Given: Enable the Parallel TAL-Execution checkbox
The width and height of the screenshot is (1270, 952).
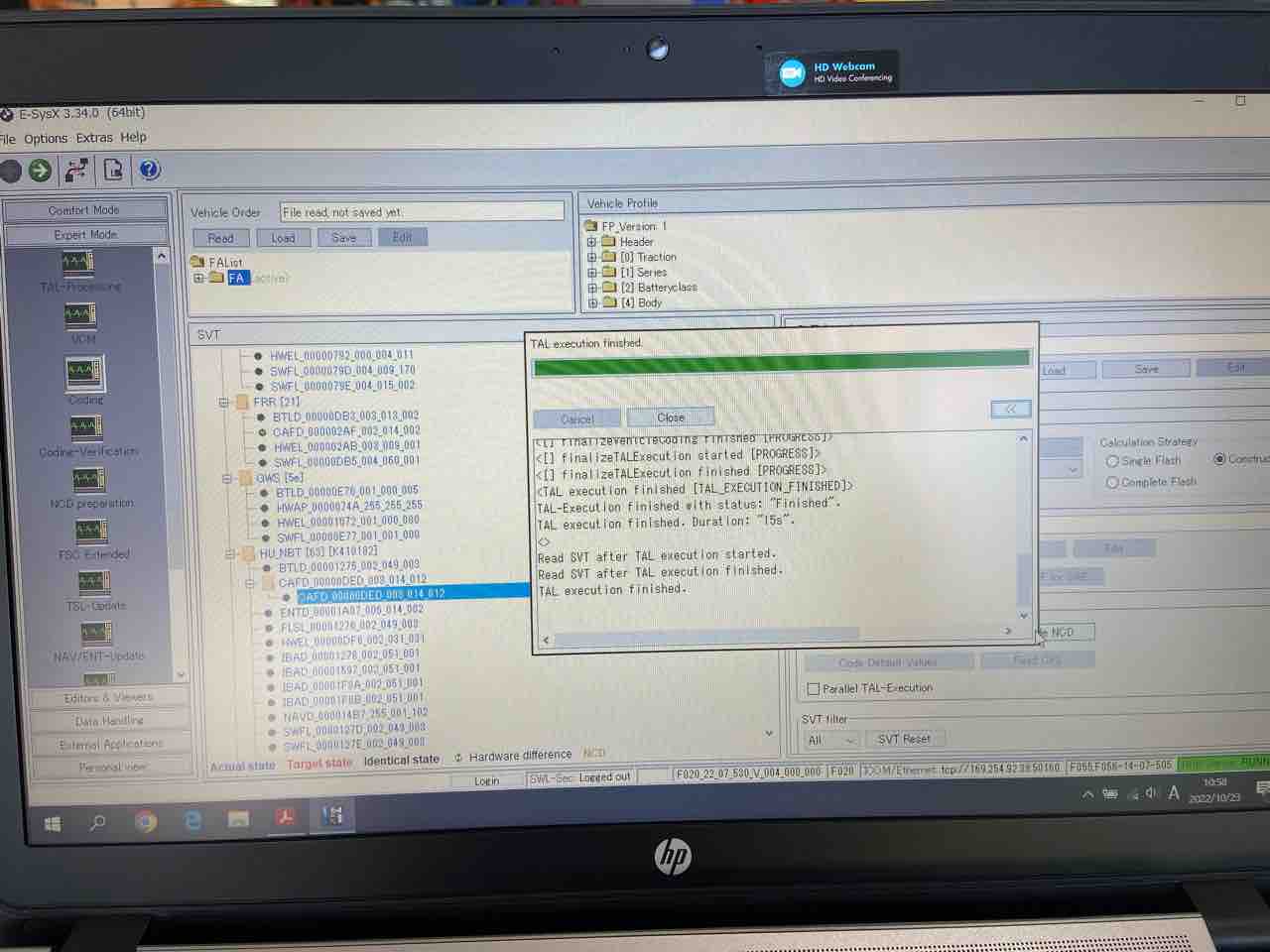Looking at the screenshot, I should tap(814, 688).
